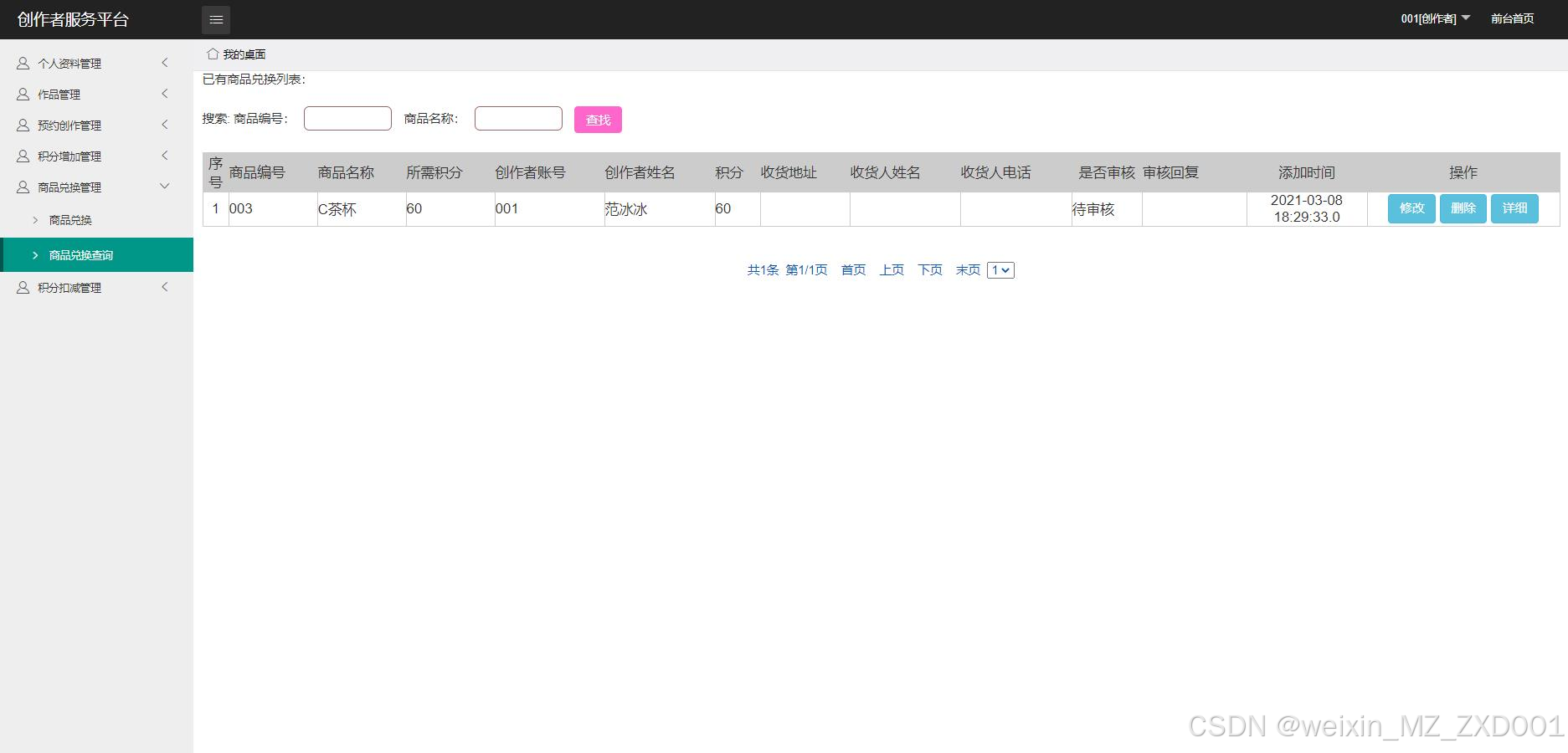Click 修改 button for item 003
This screenshot has height=753, width=1568.
[x=1411, y=208]
